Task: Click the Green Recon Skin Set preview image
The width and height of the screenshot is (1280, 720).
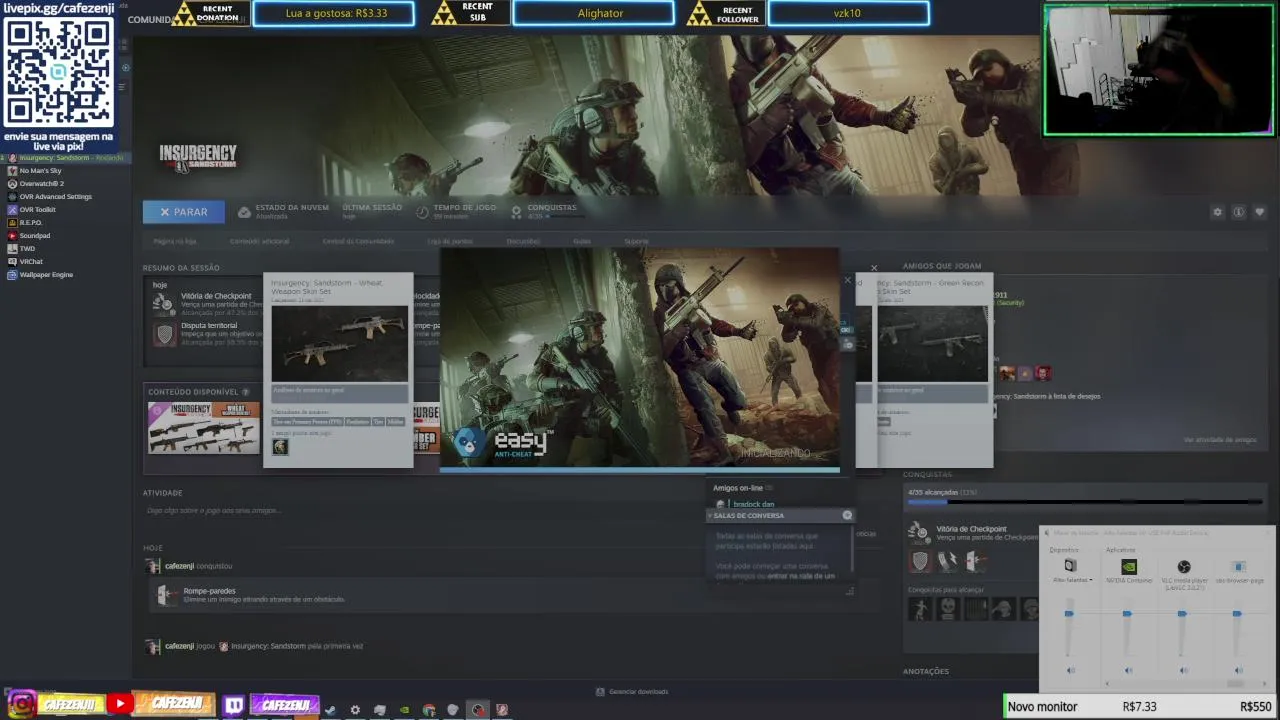Action: [x=932, y=344]
